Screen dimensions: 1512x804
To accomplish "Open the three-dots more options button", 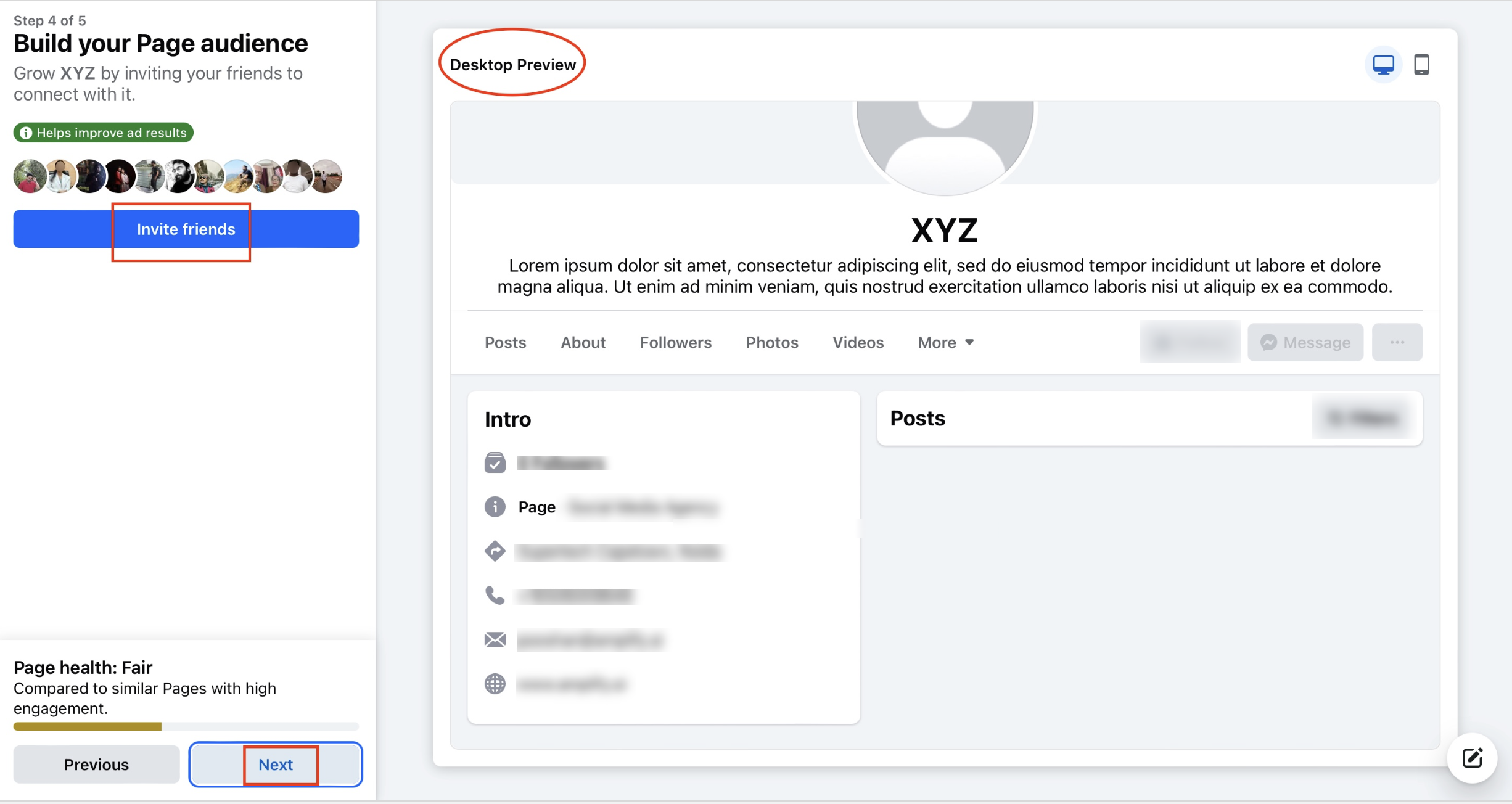I will tap(1397, 342).
